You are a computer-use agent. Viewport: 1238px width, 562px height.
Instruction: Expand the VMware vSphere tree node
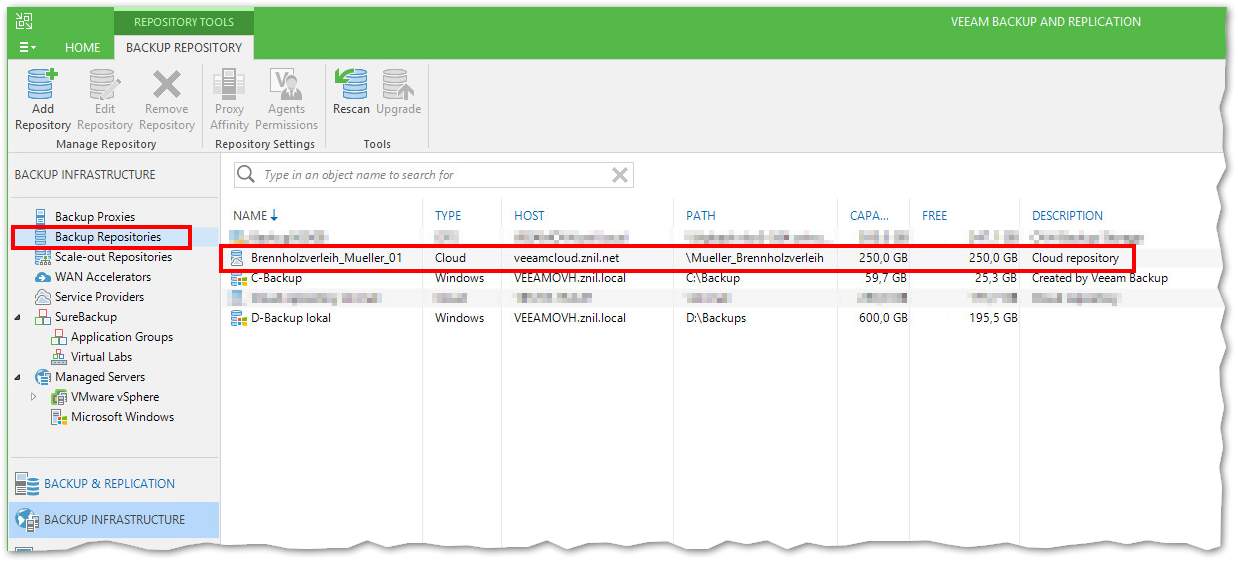pos(34,397)
